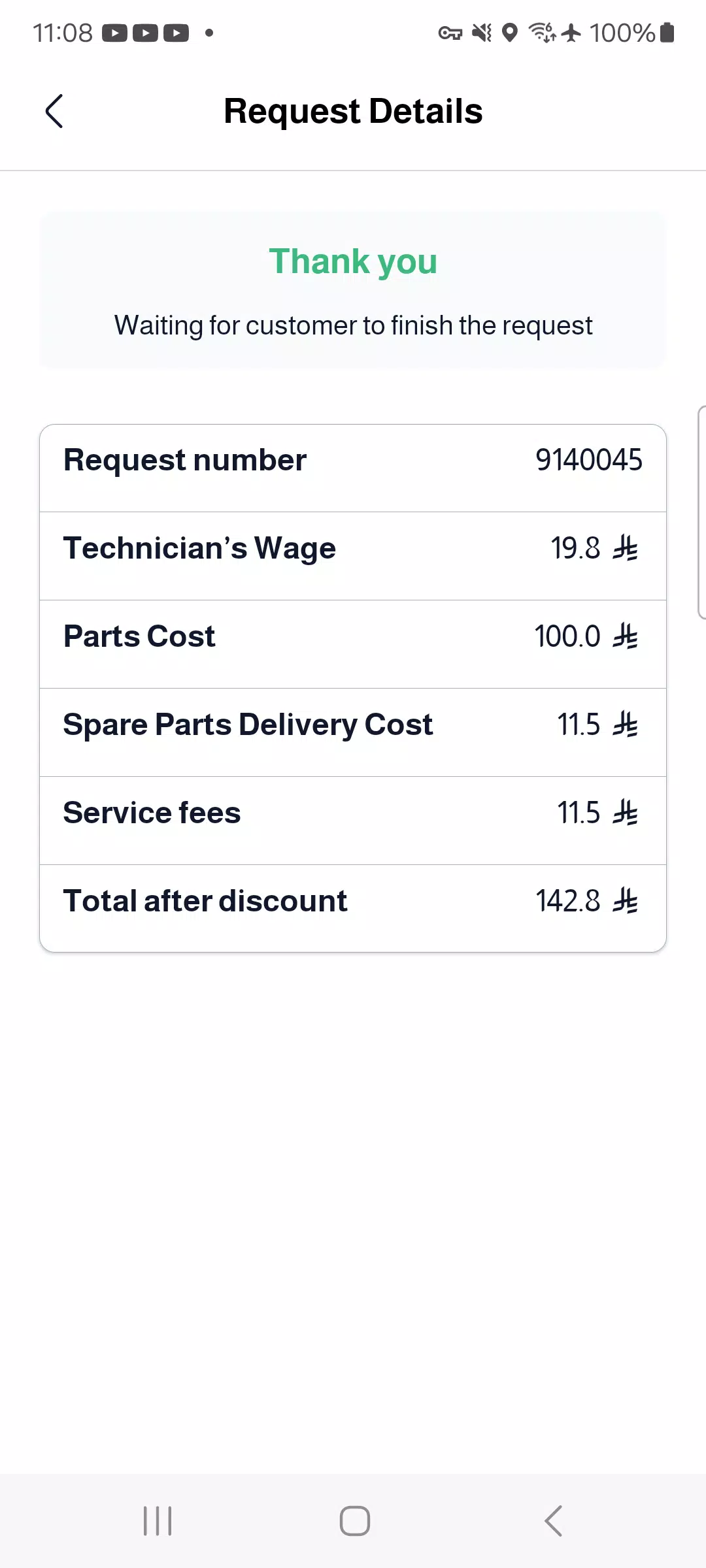This screenshot has height=1568, width=706.
Task: Tap the airplane mode status icon
Action: pyautogui.click(x=571, y=33)
